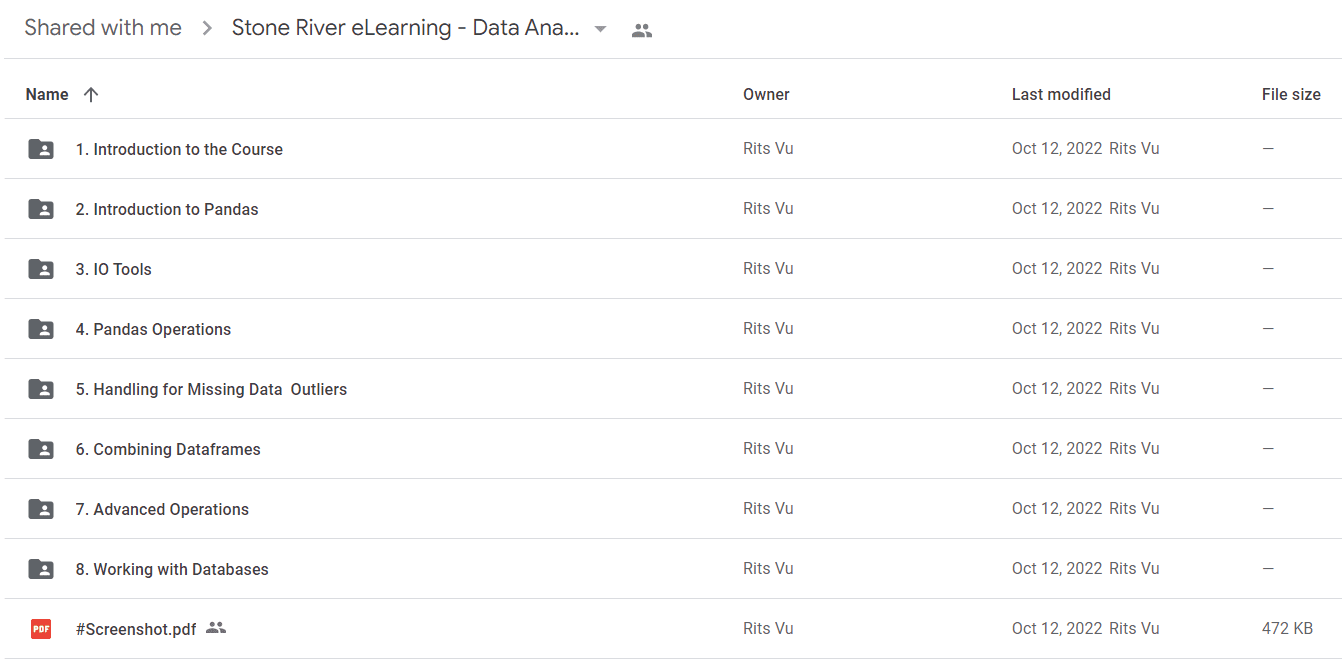Sort files by the Name column header
The width and height of the screenshot is (1342, 662).
[47, 94]
